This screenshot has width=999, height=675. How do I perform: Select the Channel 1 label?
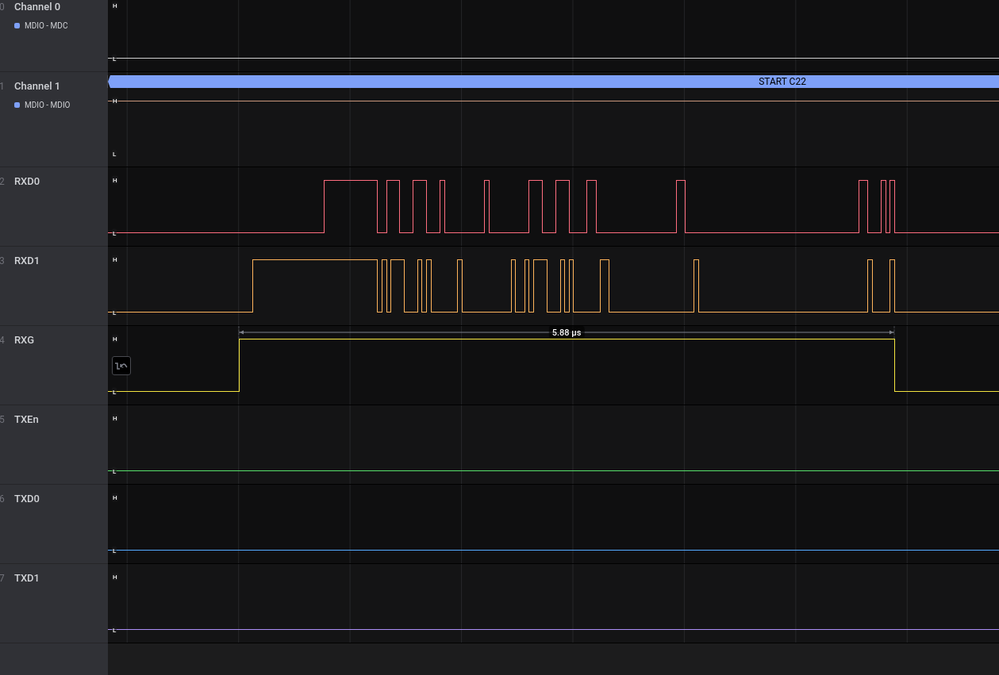(x=37, y=86)
